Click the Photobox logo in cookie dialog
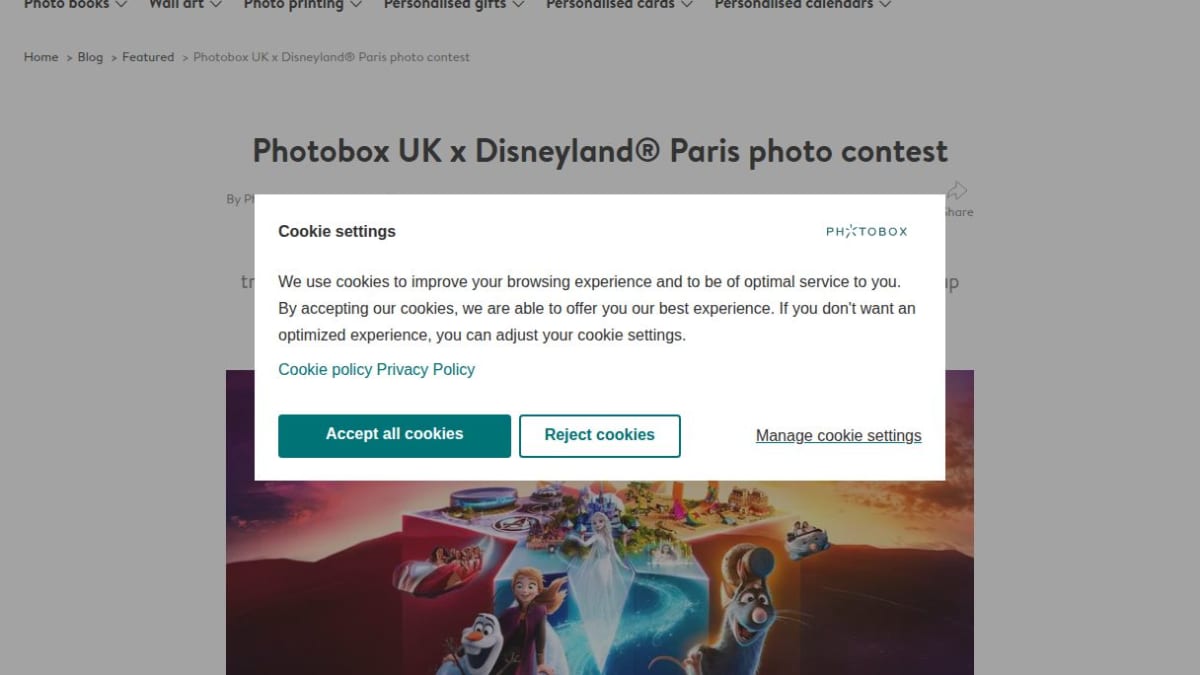This screenshot has height=675, width=1200. click(867, 231)
